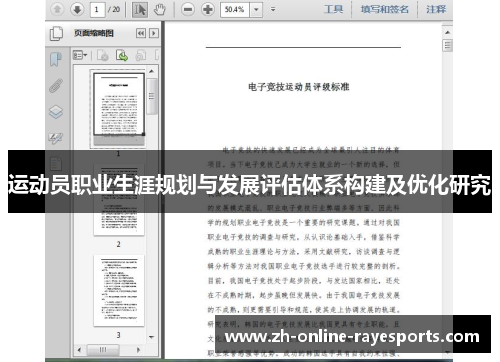This screenshot has width=500, height=362.
Task: Click the thumbnails horizontal scrollbar handle
Action: [103, 350]
